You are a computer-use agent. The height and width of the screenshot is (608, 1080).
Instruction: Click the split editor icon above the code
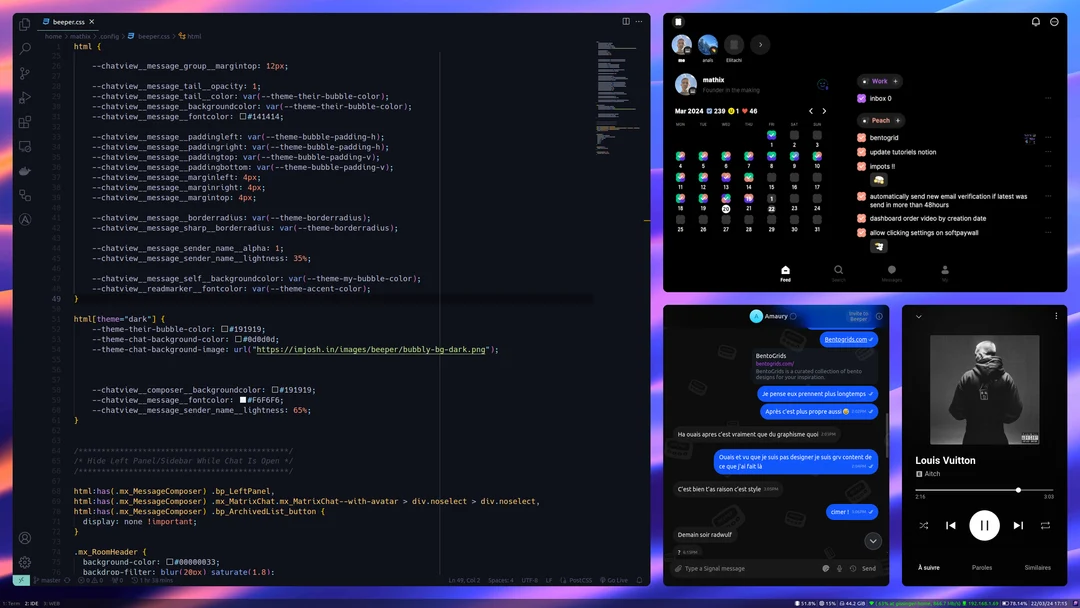click(x=626, y=20)
